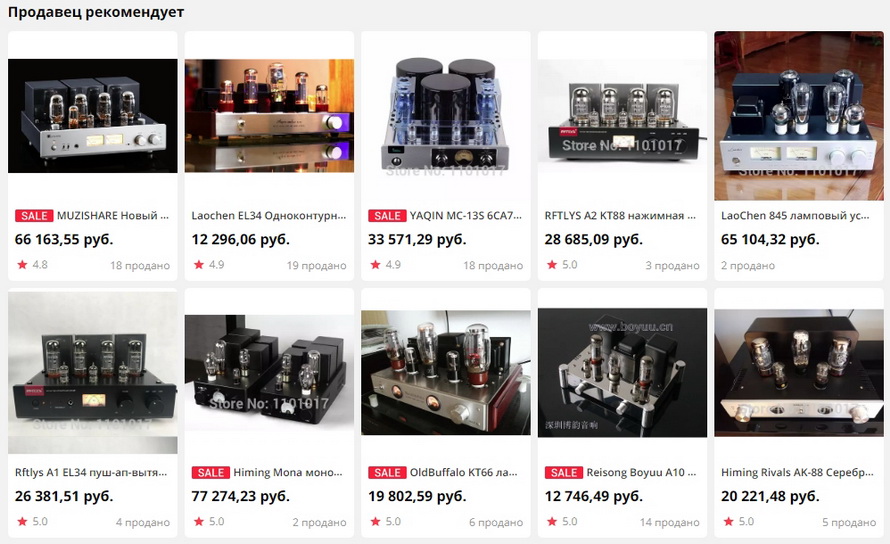
Task: Click the SALE badge on YAQIN MC-13S
Action: coord(387,216)
